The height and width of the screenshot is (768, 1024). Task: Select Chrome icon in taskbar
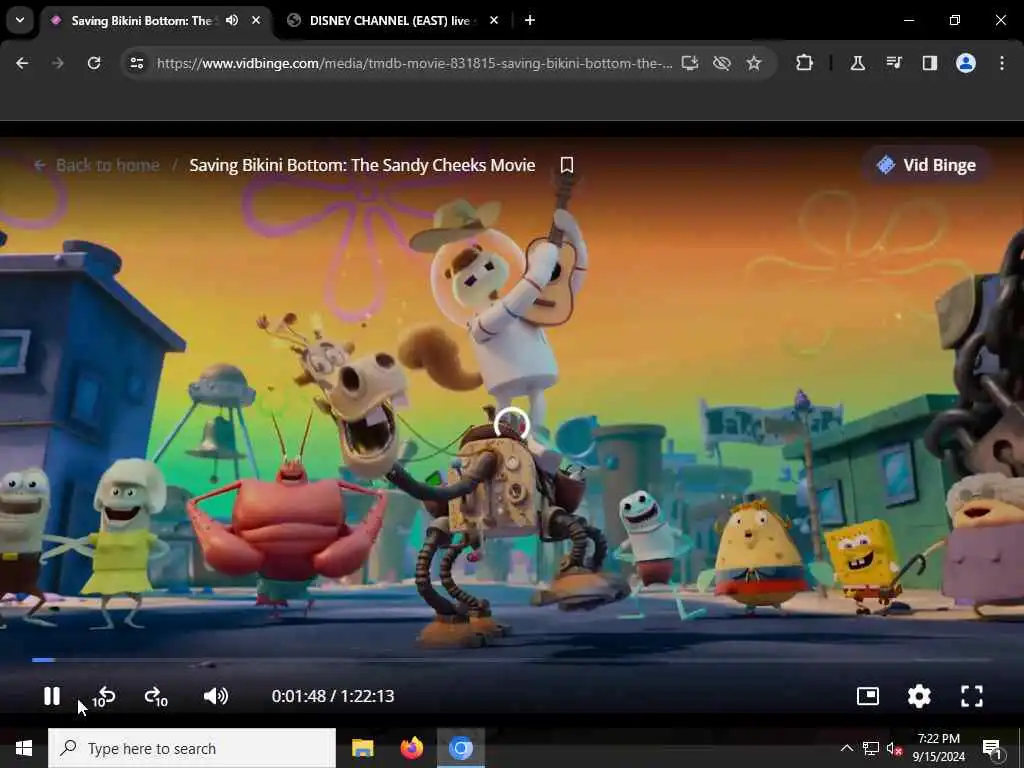point(460,748)
